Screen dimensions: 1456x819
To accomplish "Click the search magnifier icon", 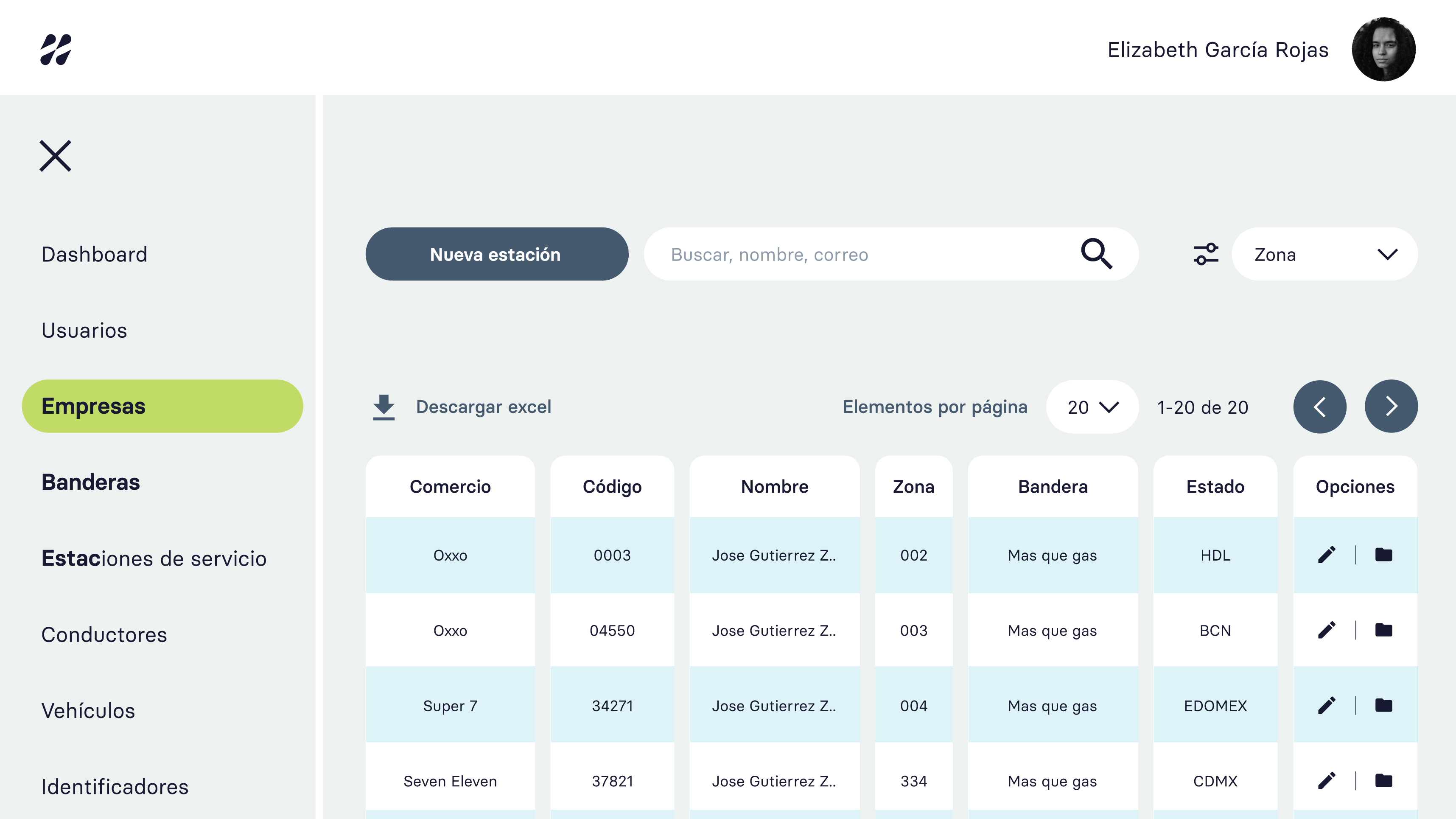I will pos(1097,254).
